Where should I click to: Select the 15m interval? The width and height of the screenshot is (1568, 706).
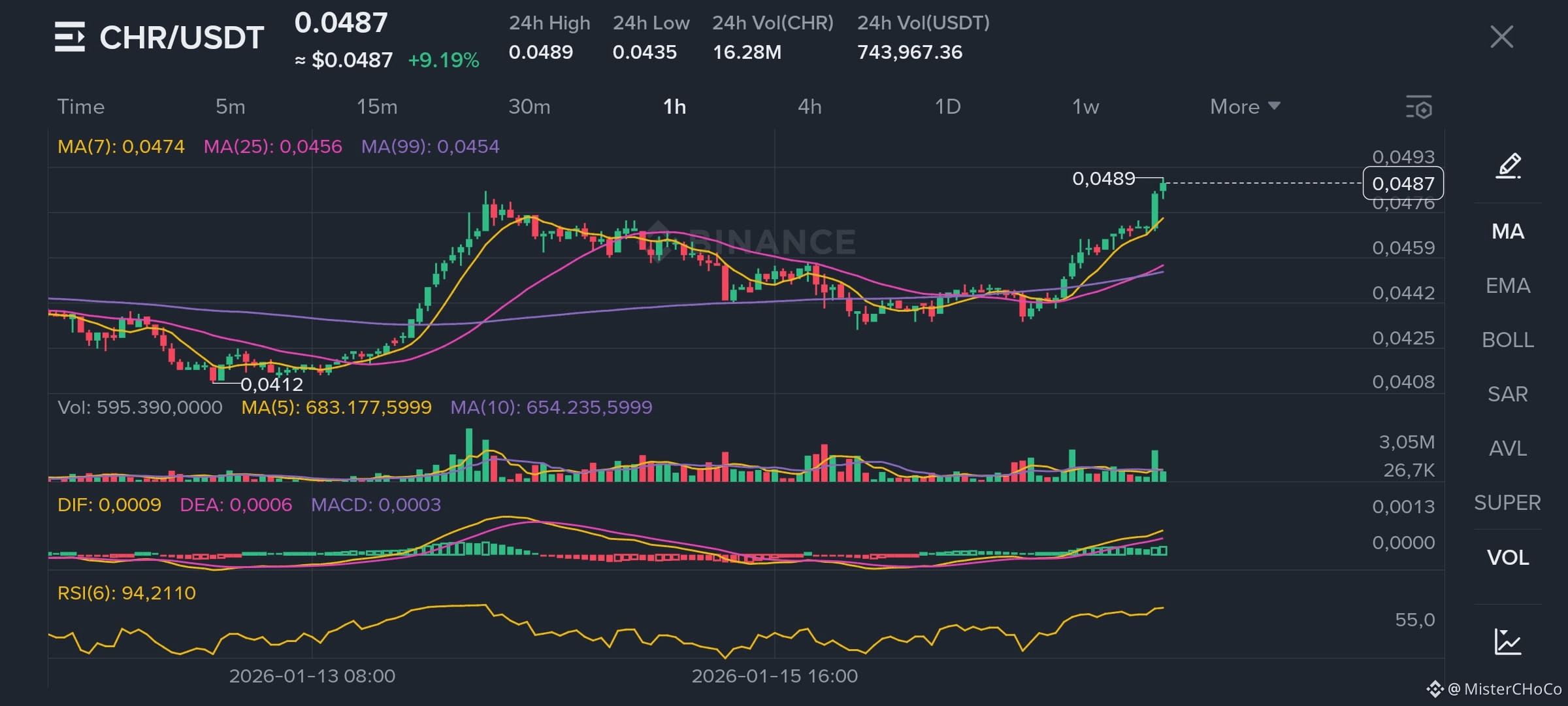click(x=377, y=107)
